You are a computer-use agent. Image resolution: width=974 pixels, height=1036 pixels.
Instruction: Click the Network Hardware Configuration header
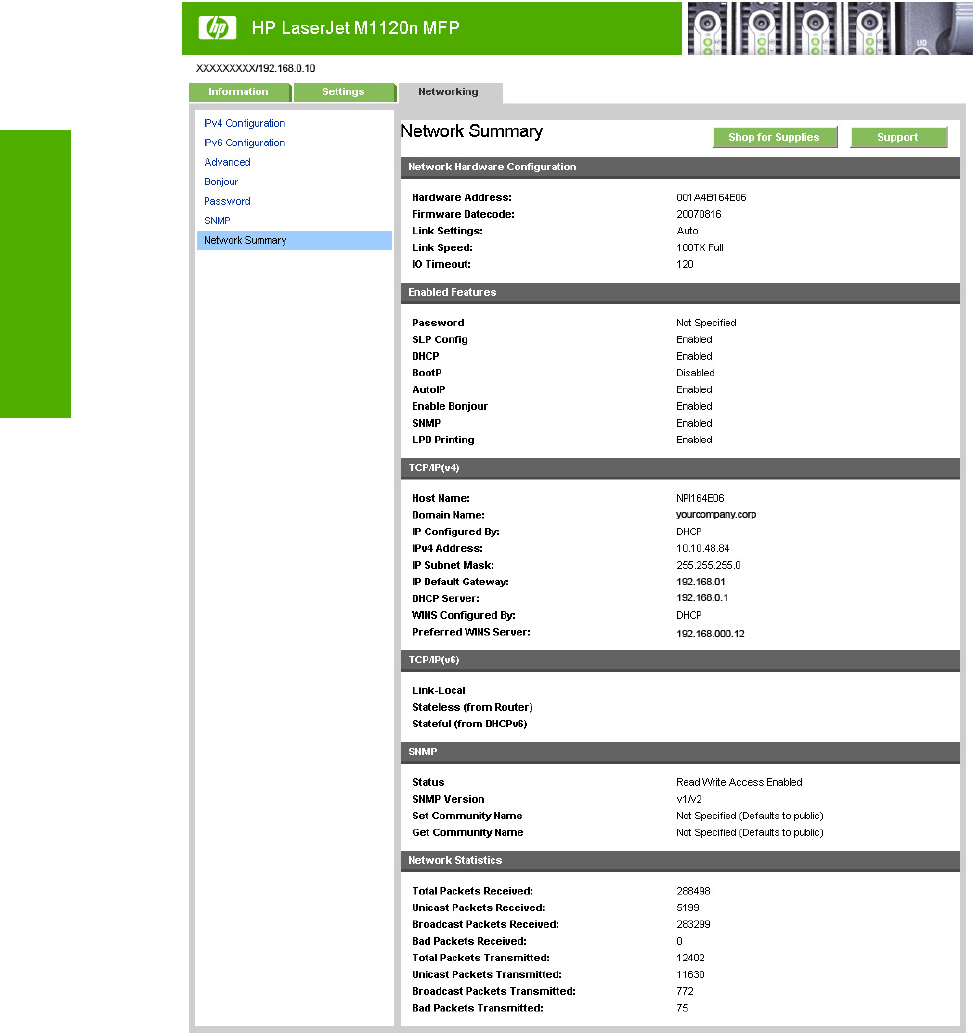pyautogui.click(x=680, y=167)
